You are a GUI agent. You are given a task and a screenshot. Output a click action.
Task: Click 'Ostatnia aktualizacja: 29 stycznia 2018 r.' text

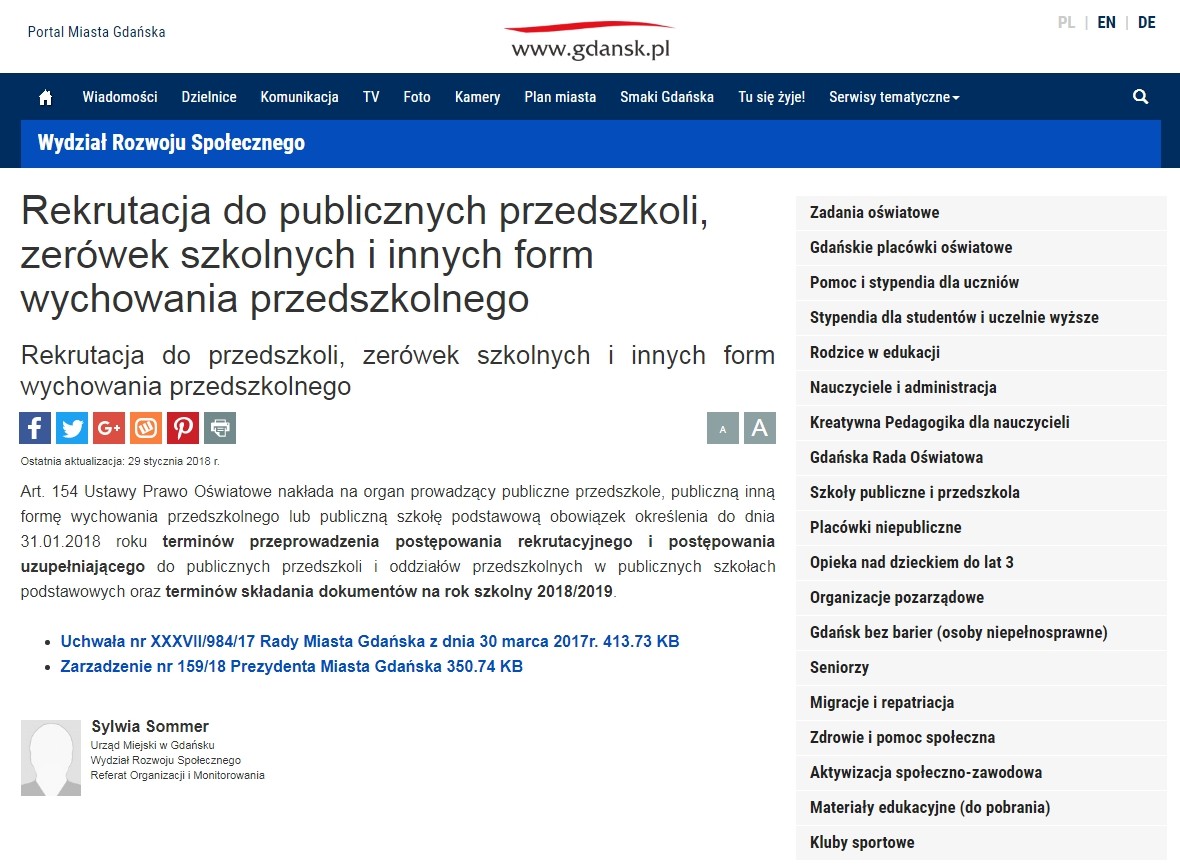tap(120, 461)
